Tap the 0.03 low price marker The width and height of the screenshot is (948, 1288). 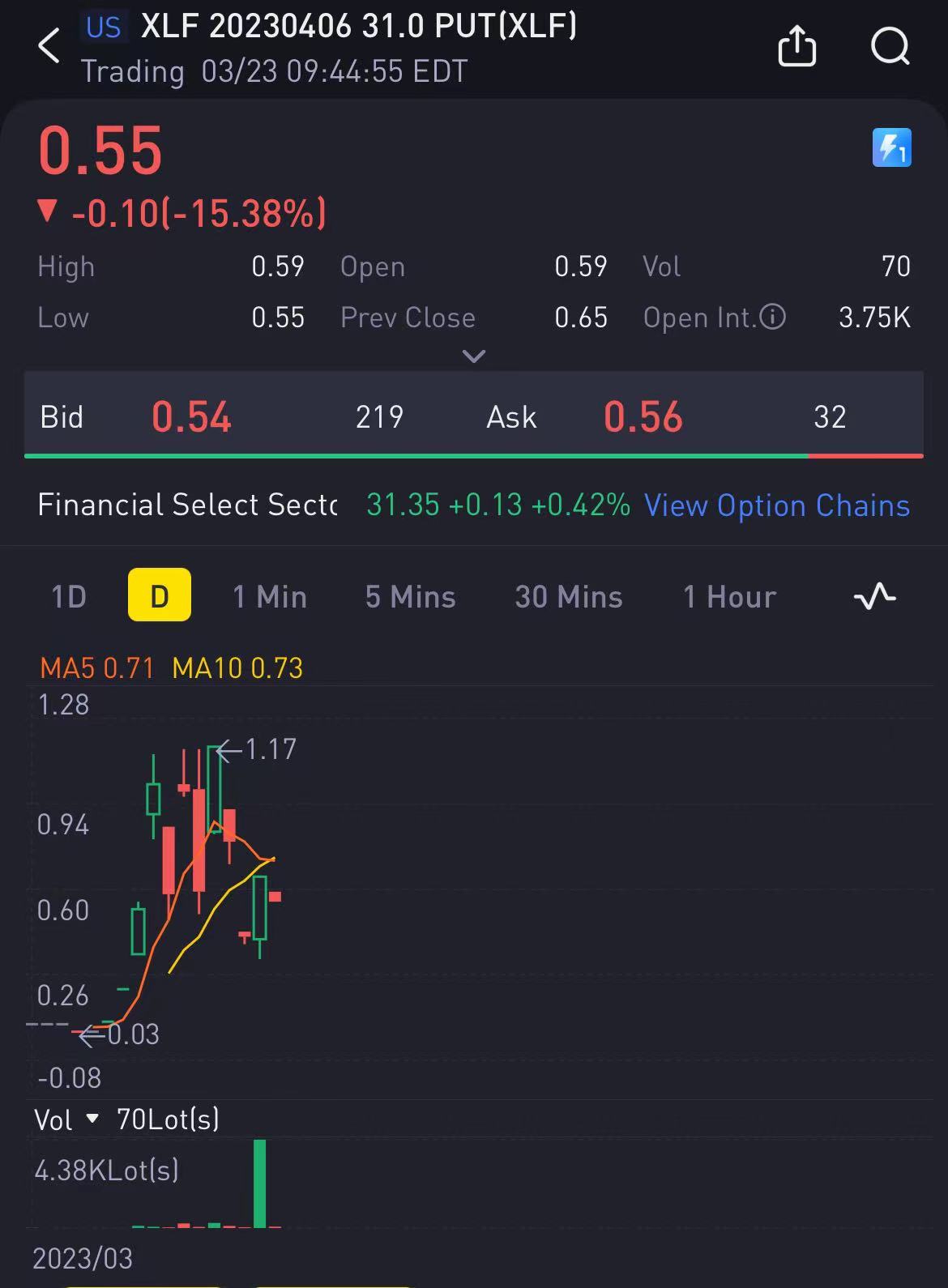(x=119, y=1034)
